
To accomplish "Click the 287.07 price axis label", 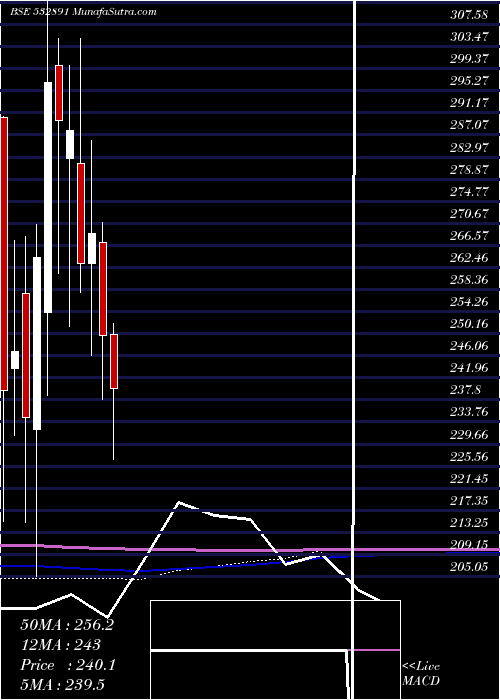I will point(468,125).
